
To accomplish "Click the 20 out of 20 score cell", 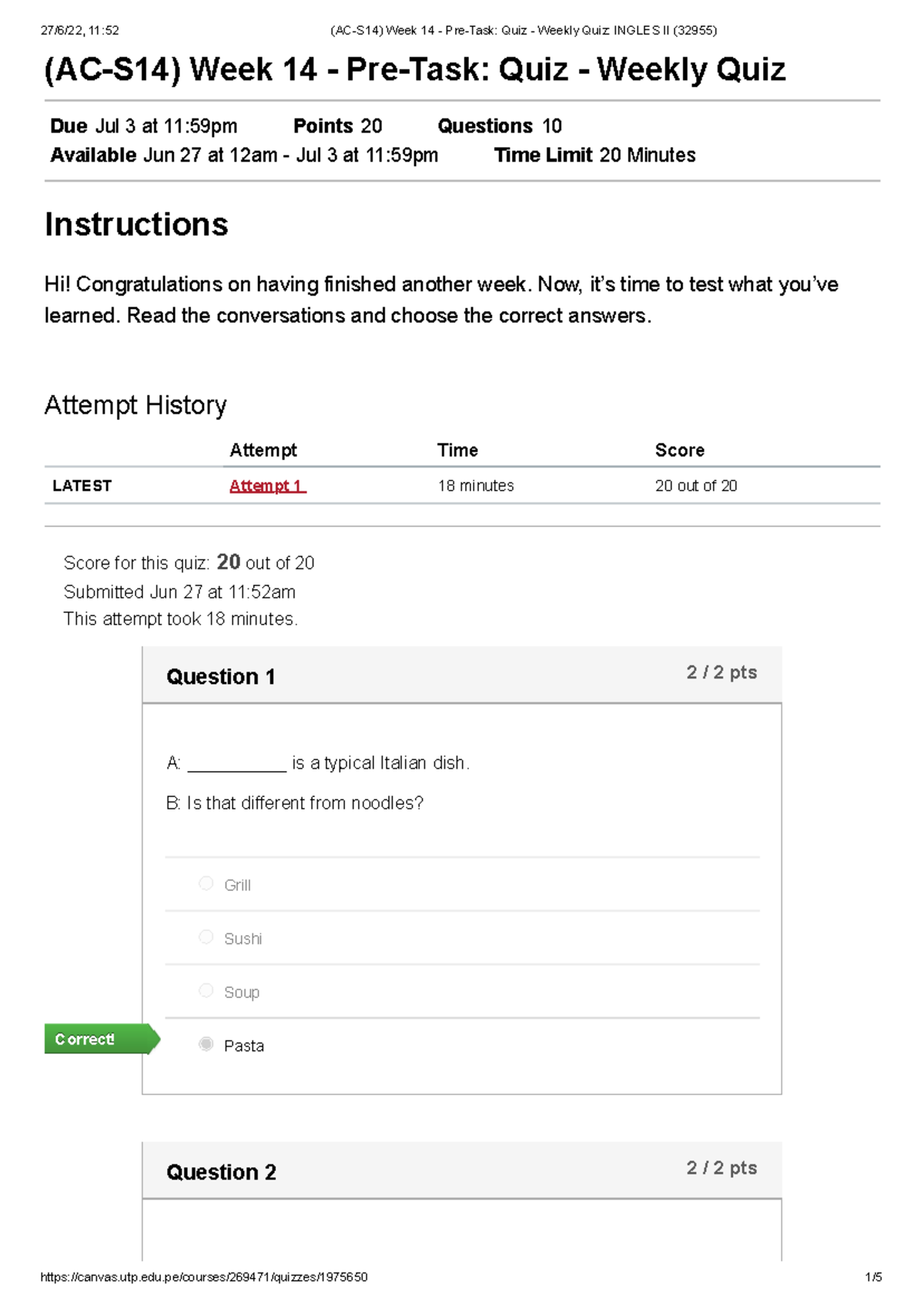I will pos(695,486).
